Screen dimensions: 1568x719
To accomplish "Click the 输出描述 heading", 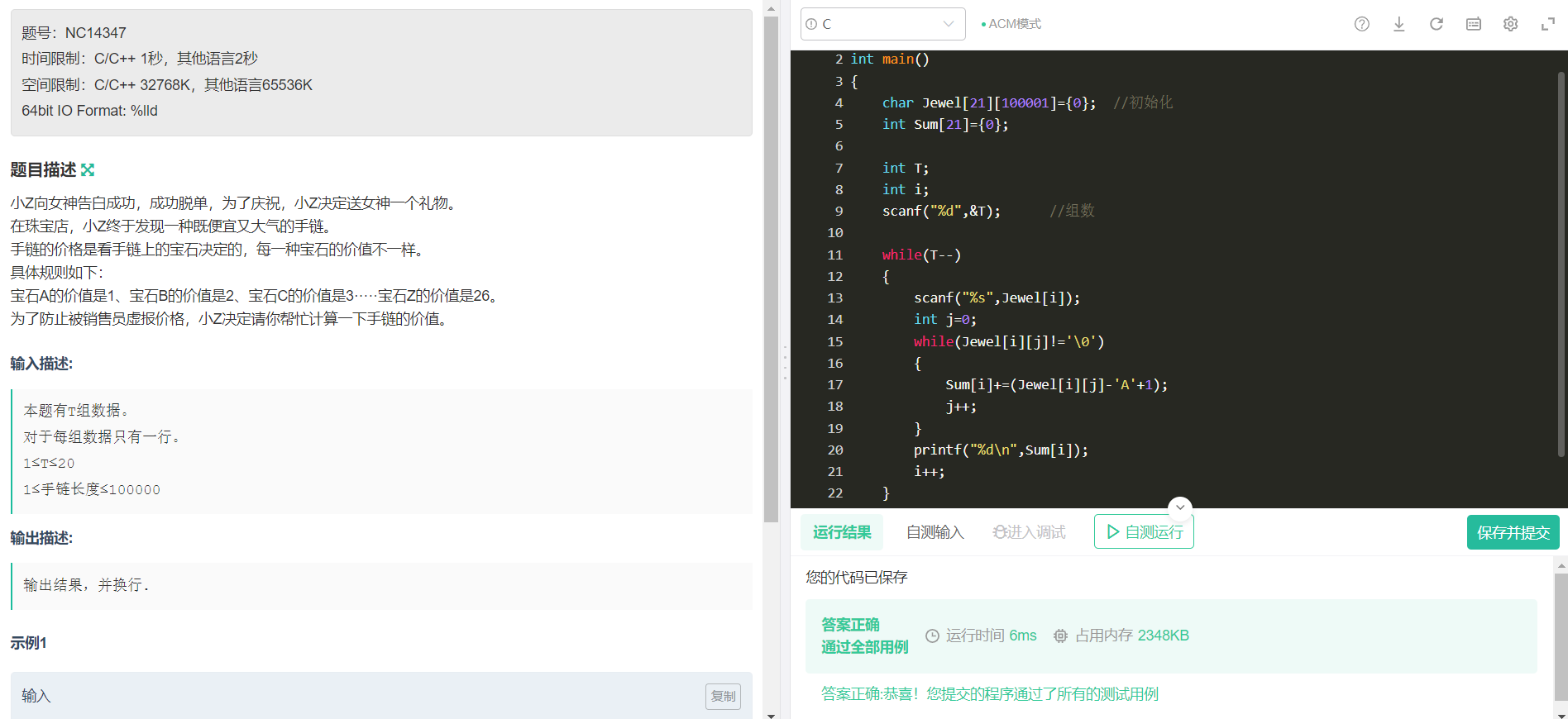I will [41, 538].
